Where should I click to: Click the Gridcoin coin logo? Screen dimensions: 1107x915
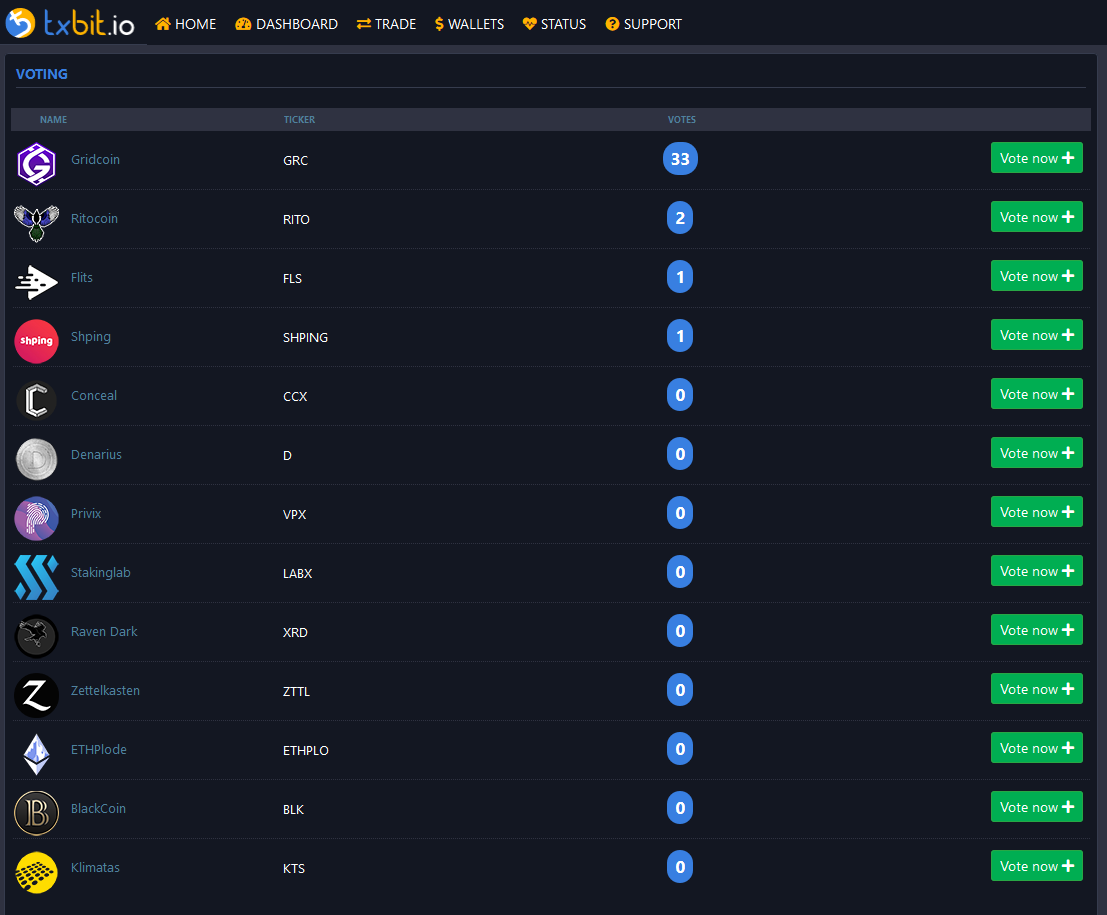pyautogui.click(x=36, y=164)
